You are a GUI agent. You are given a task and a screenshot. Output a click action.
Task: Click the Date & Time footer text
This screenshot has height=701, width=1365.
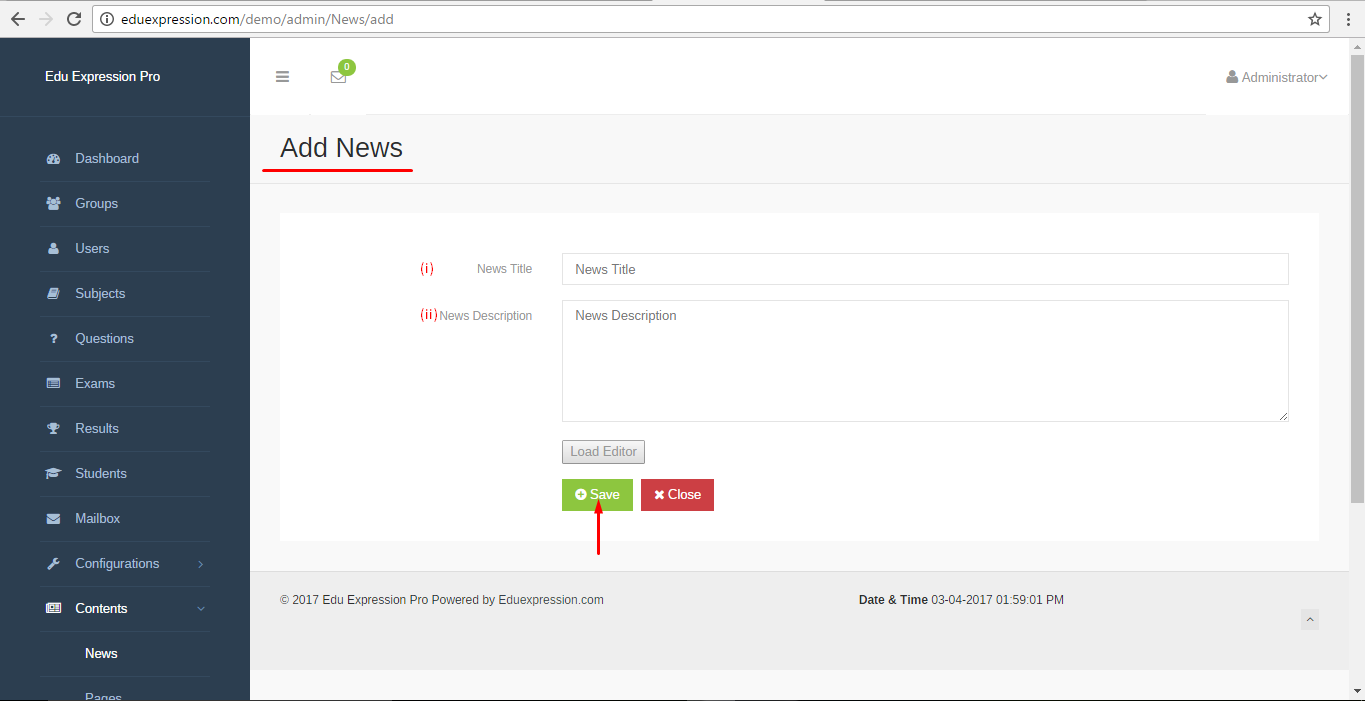961,600
